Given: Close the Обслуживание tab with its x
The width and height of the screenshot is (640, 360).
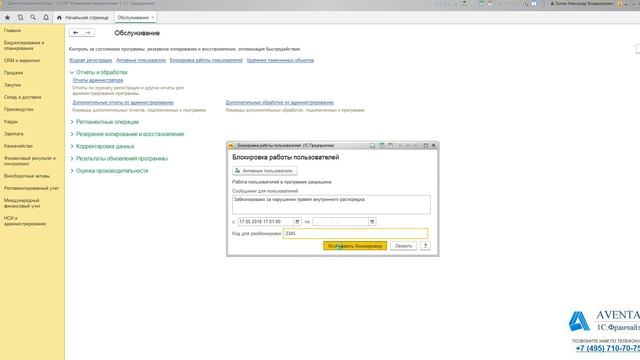Looking at the screenshot, I should [153, 18].
